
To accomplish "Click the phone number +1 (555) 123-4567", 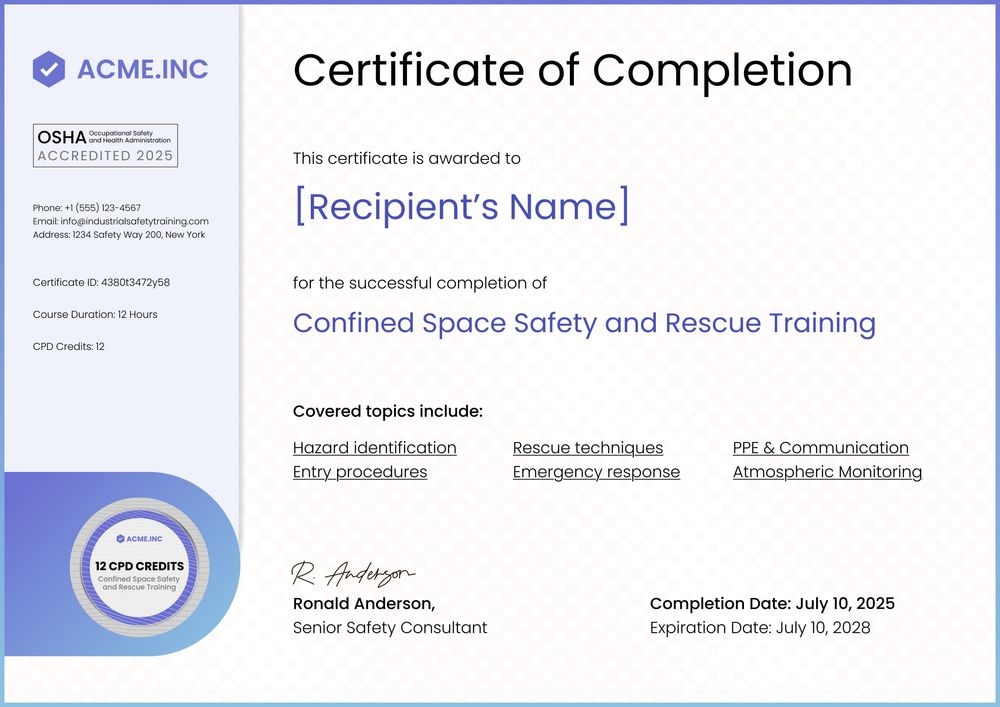I will click(x=84, y=207).
